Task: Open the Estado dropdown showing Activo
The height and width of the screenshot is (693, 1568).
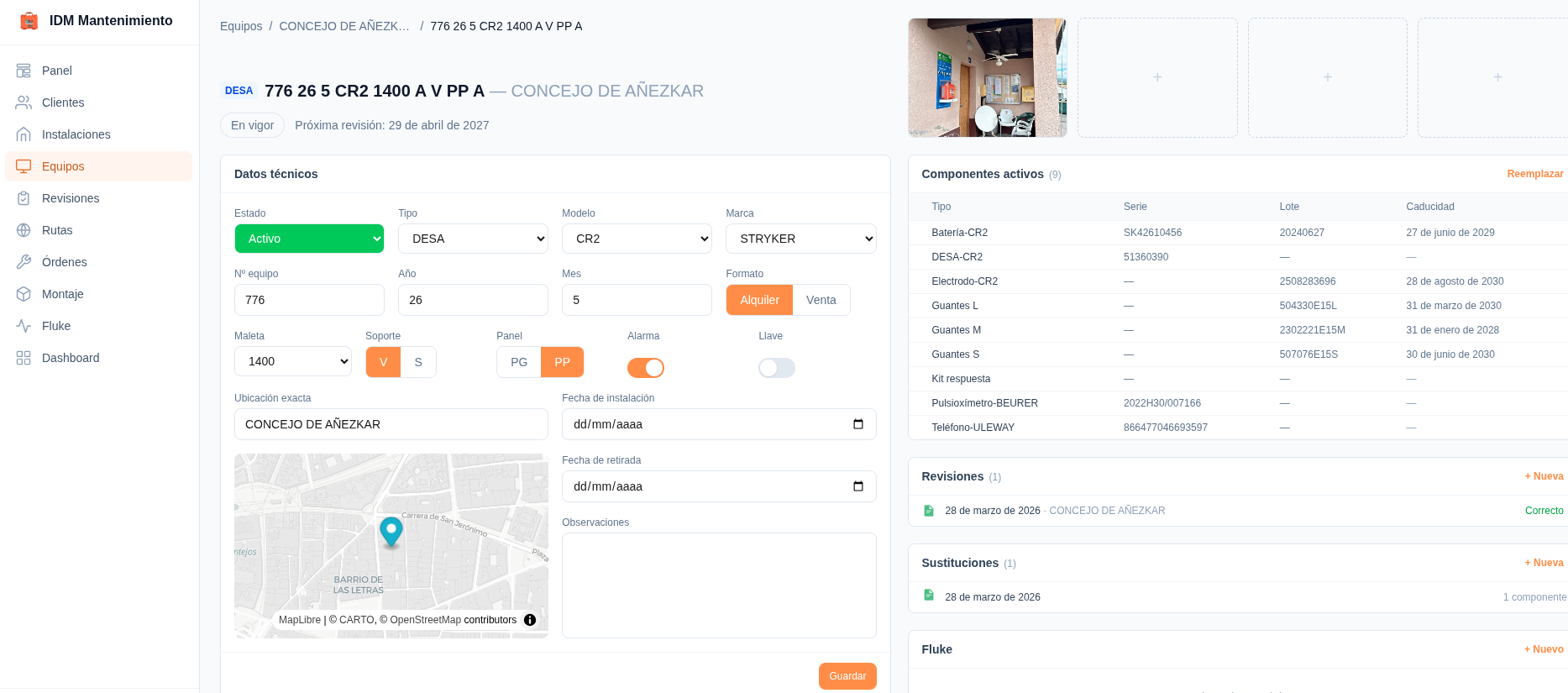Action: [309, 239]
